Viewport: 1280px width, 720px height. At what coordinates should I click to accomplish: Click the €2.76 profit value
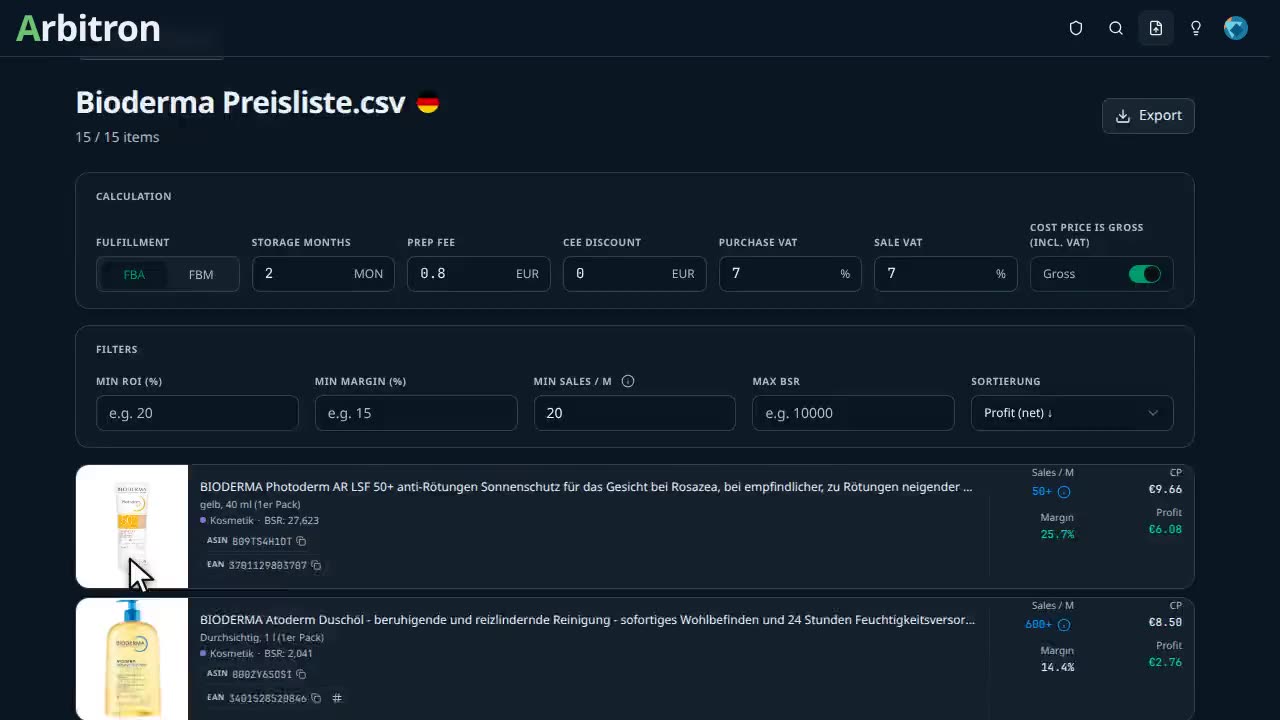point(1165,662)
